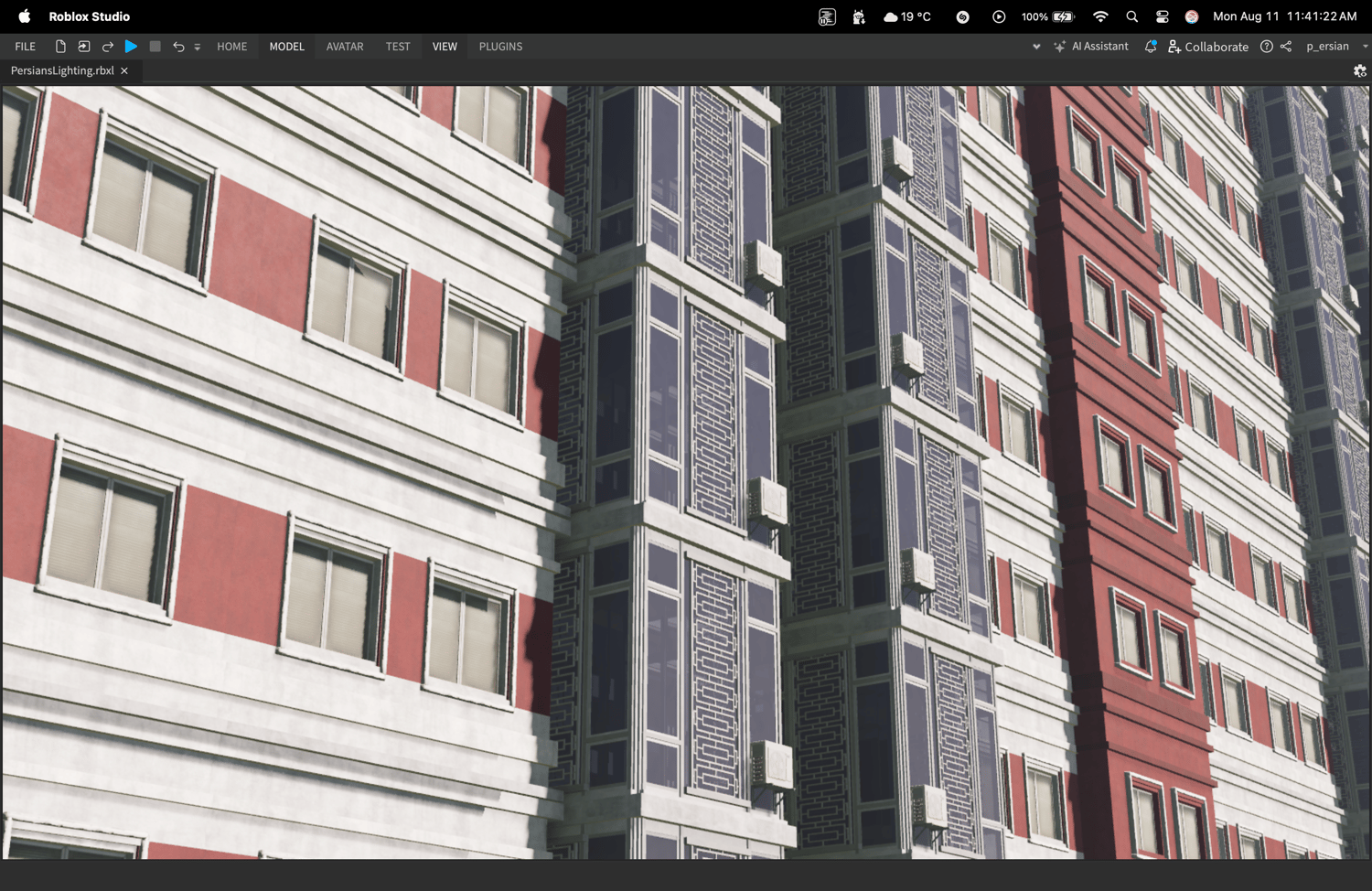The width and height of the screenshot is (1372, 891).
Task: Click the weather 19 °C menu bar item
Action: click(x=907, y=16)
